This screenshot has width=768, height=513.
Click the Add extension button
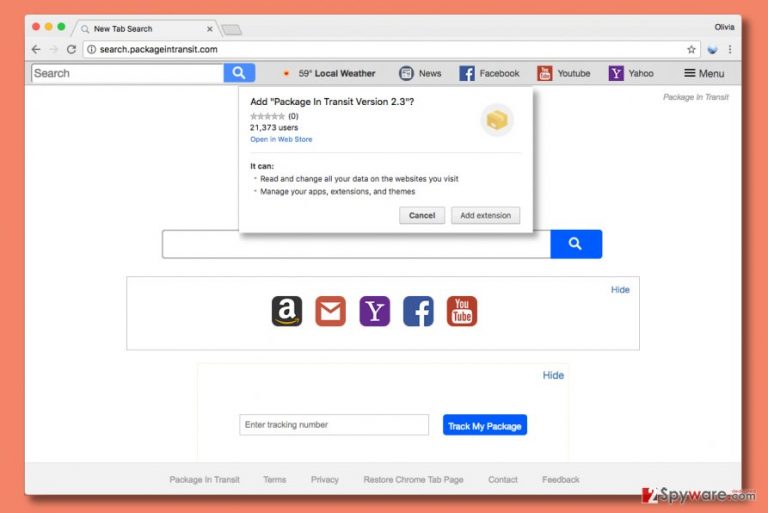(485, 216)
